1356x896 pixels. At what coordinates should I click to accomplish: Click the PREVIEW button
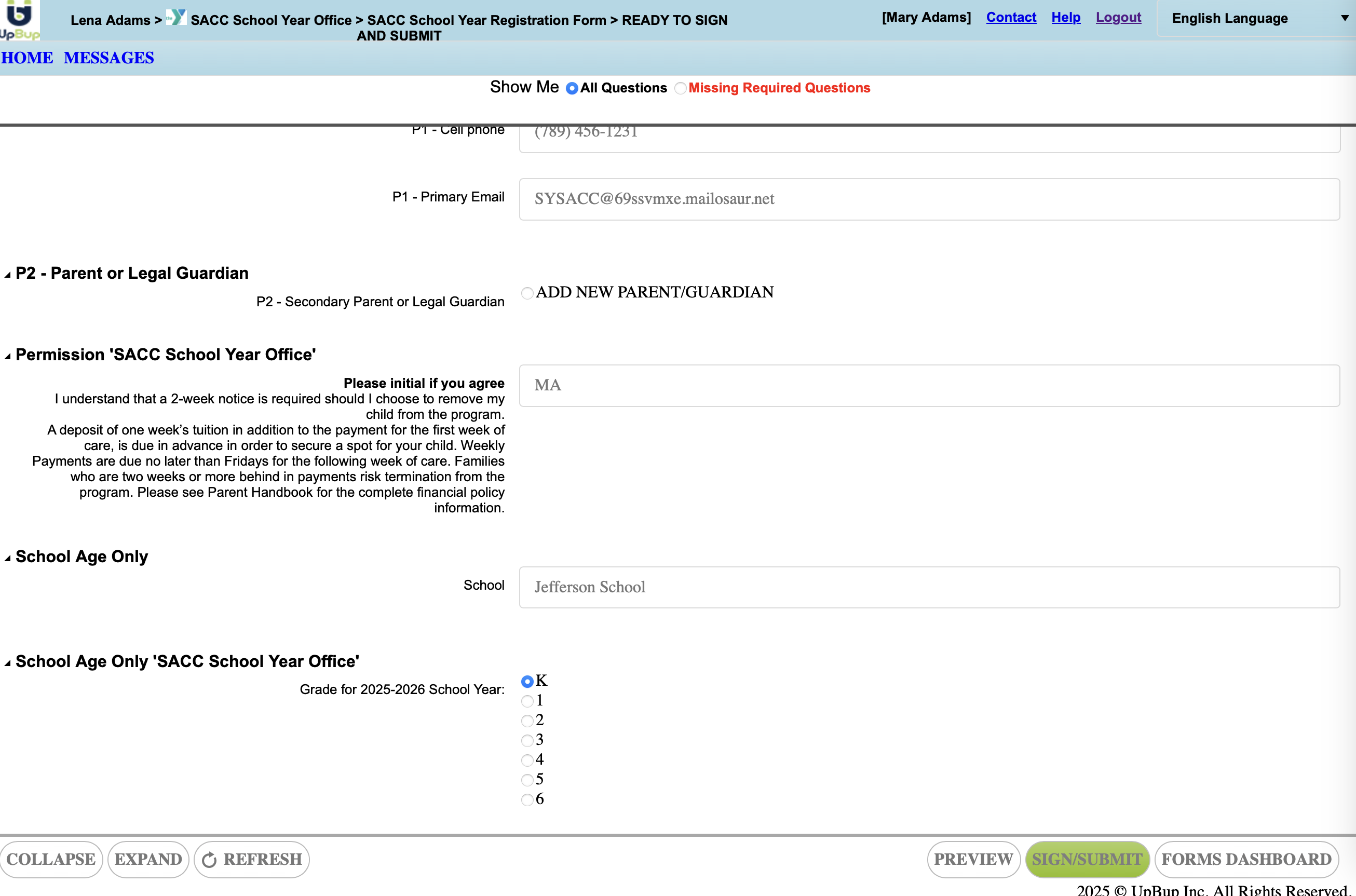tap(973, 859)
